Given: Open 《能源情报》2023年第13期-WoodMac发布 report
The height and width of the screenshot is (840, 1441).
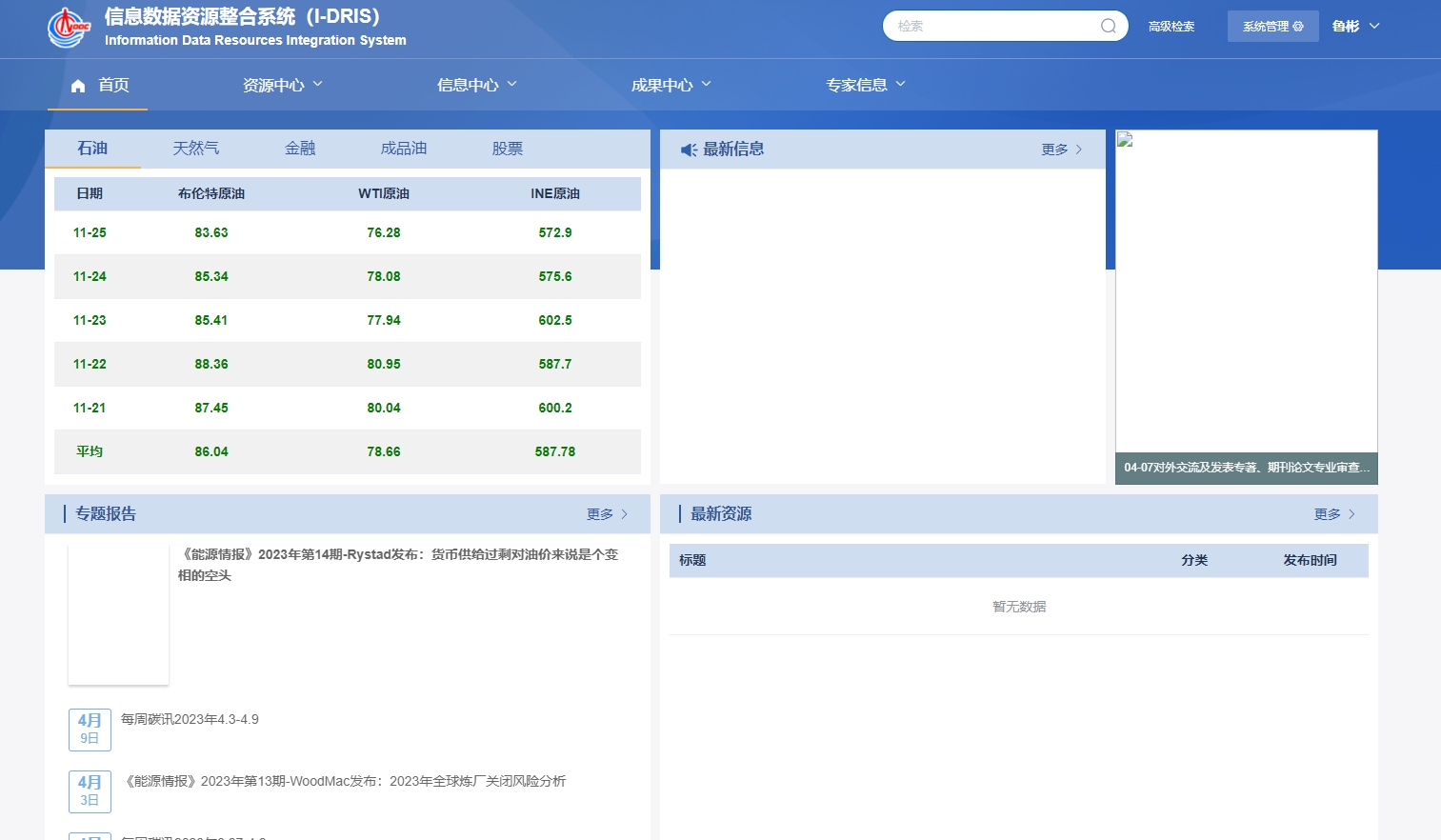Looking at the screenshot, I should click(x=343, y=781).
